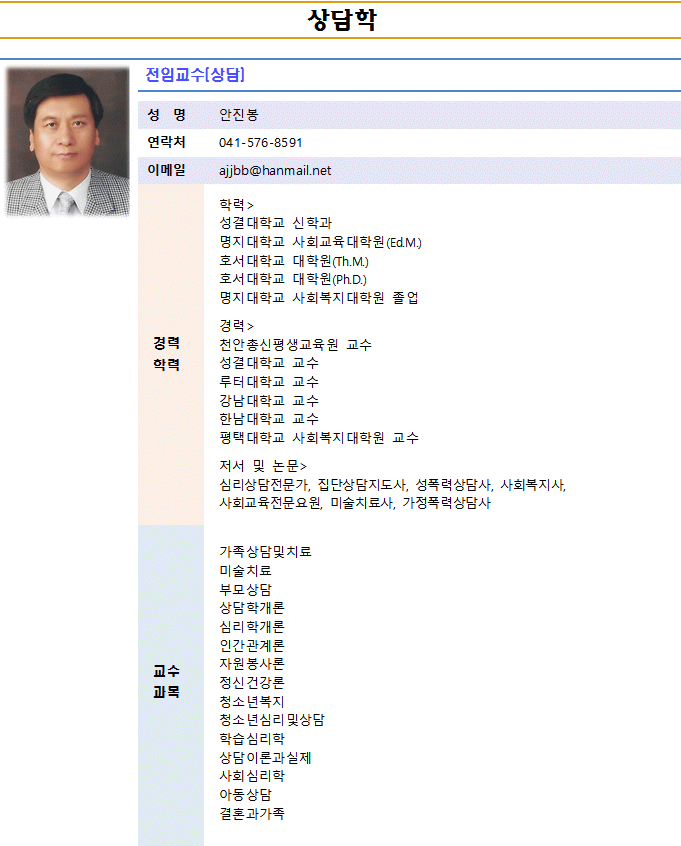This screenshot has height=846, width=681.
Task: Select the course 결혼과가족
Action: [x=251, y=814]
